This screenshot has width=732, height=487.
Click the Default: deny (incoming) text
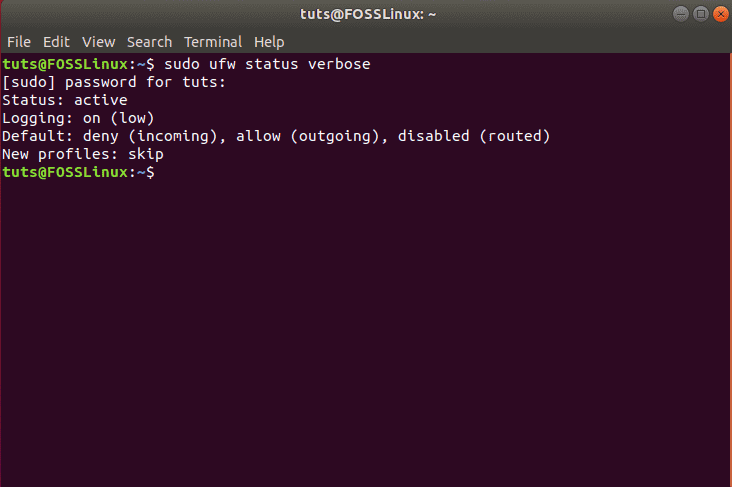point(114,136)
